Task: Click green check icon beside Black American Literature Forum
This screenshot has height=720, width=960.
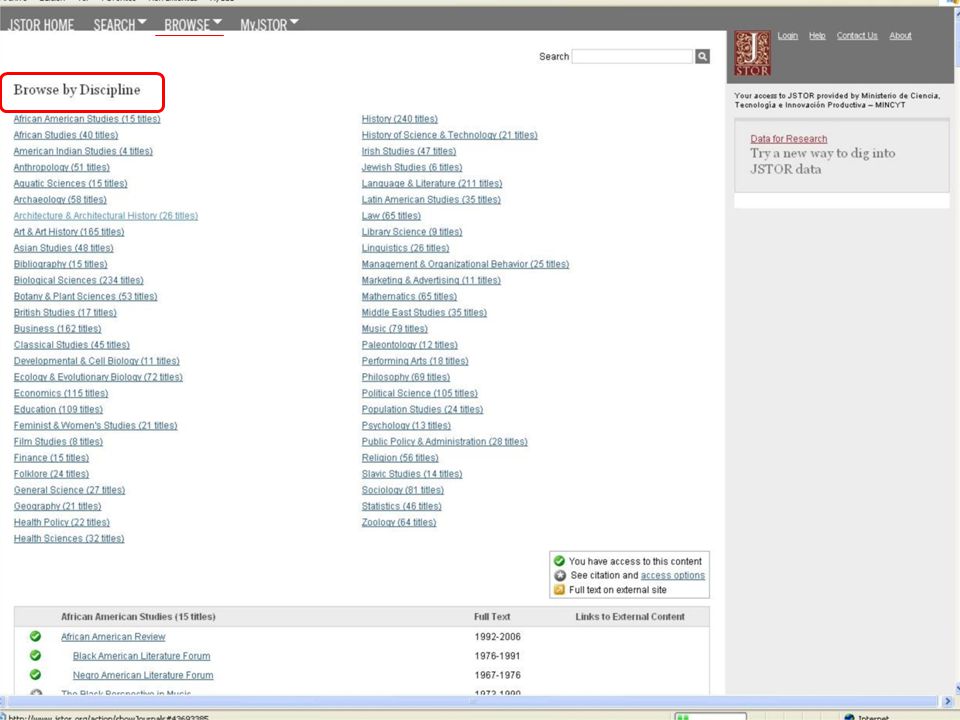Action: point(36,656)
